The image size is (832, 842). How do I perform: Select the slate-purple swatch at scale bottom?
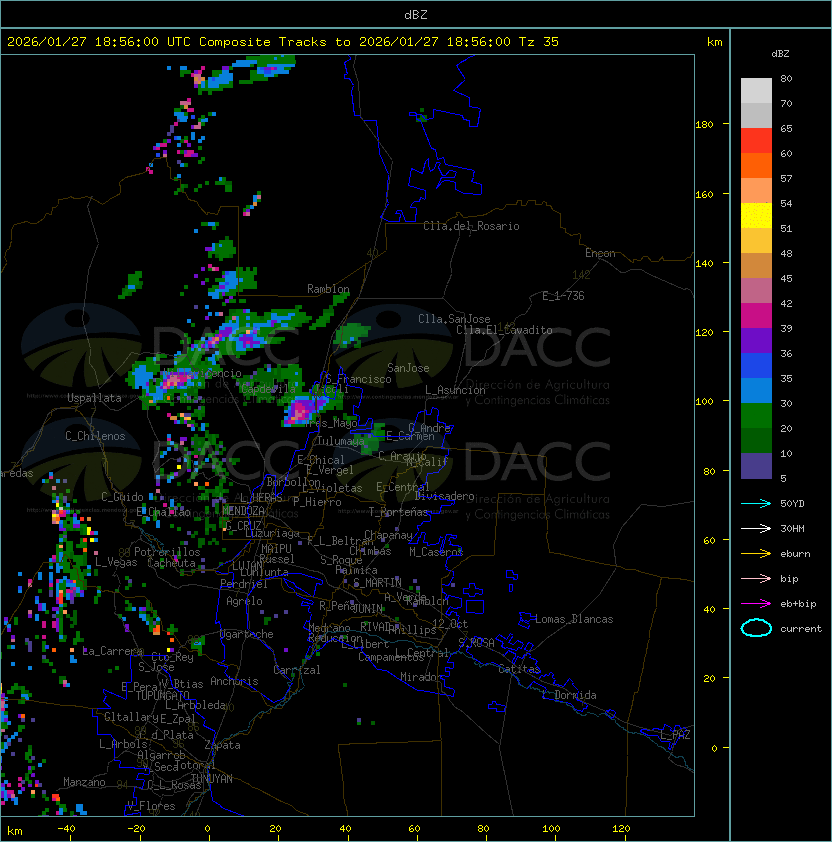[756, 466]
